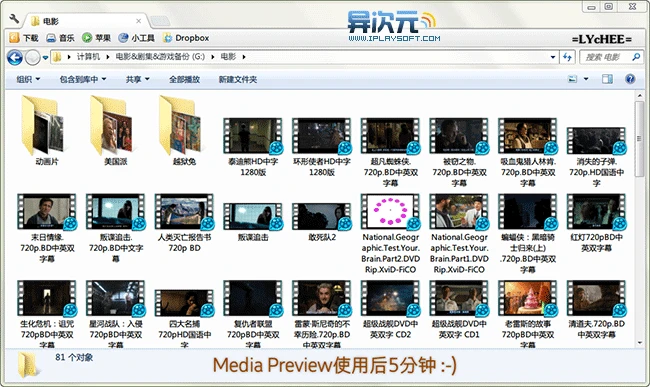
Task: Click the wrench settings icon
Action: [14, 19]
